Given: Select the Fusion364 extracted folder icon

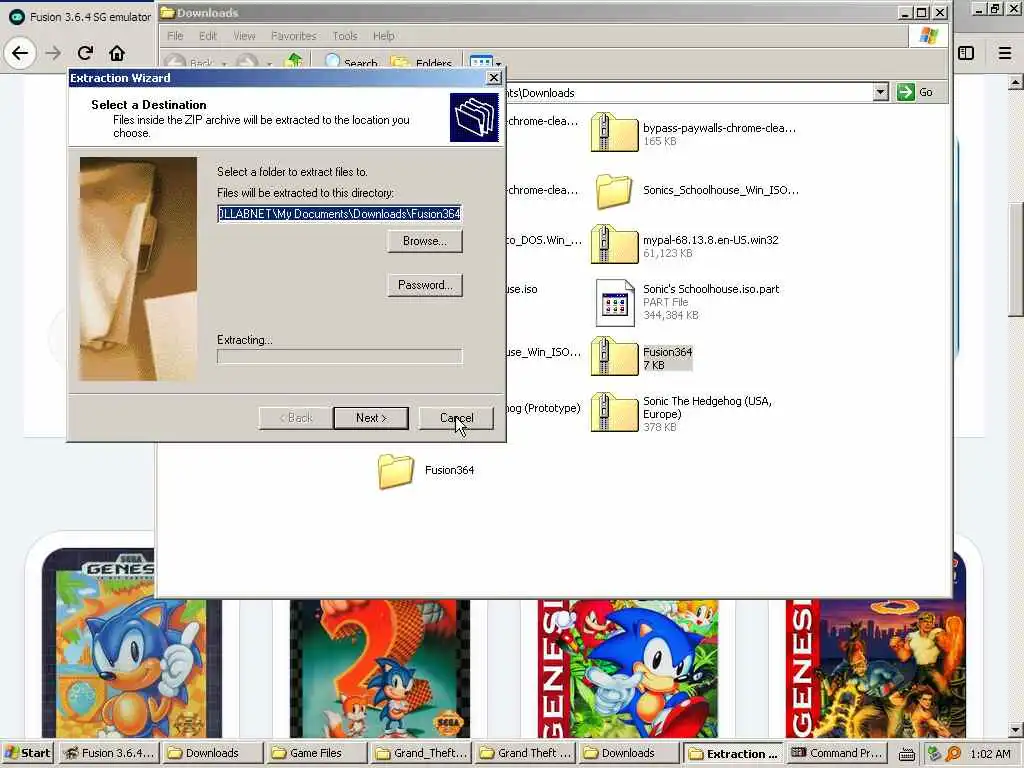Looking at the screenshot, I should coord(396,471).
